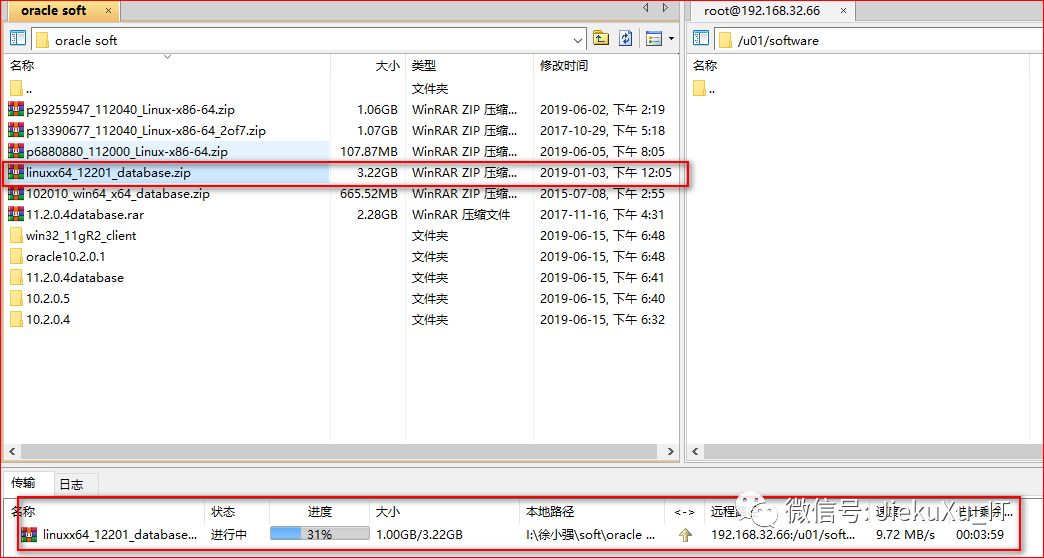Click file name p29255947_112040_Linux-x86-64.zip
The width and height of the screenshot is (1044, 558).
[130, 110]
